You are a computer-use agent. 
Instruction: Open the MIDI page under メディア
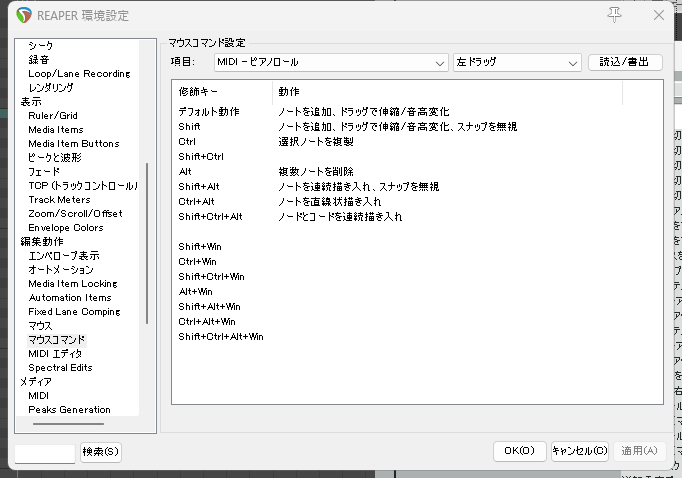point(38,395)
